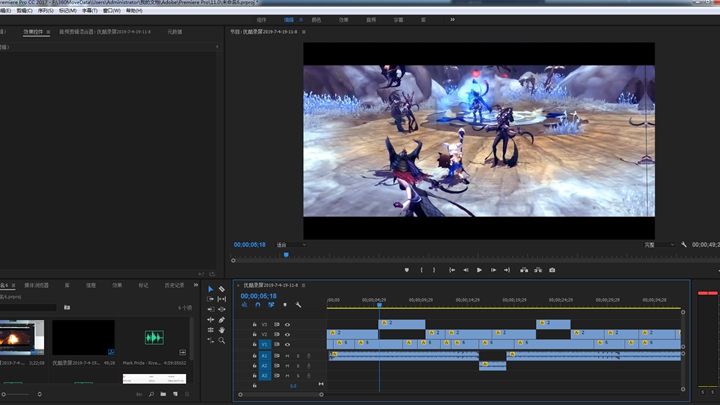Click the Mark Out bracket button
The width and height of the screenshot is (720, 405).
(434, 270)
